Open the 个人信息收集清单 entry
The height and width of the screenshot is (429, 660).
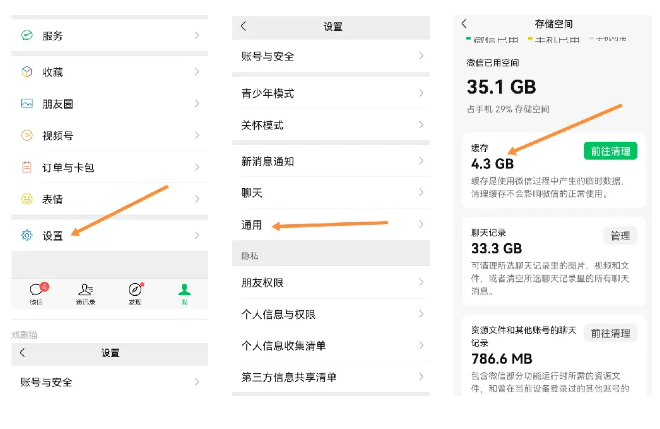pyautogui.click(x=284, y=346)
